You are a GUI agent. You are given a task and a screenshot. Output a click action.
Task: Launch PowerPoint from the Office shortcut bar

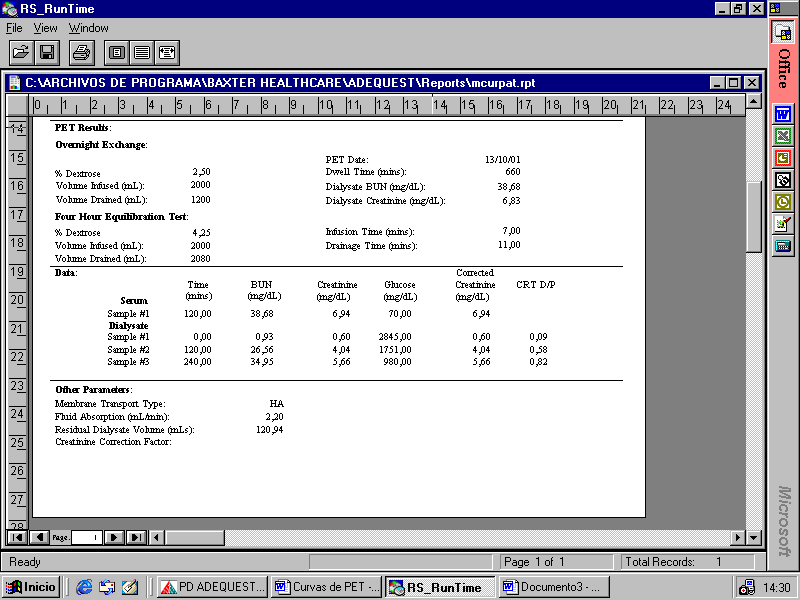[x=784, y=157]
